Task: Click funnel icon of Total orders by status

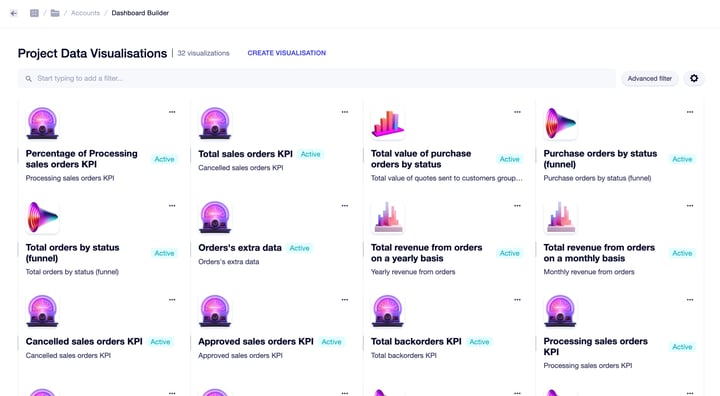Action: pos(42,217)
